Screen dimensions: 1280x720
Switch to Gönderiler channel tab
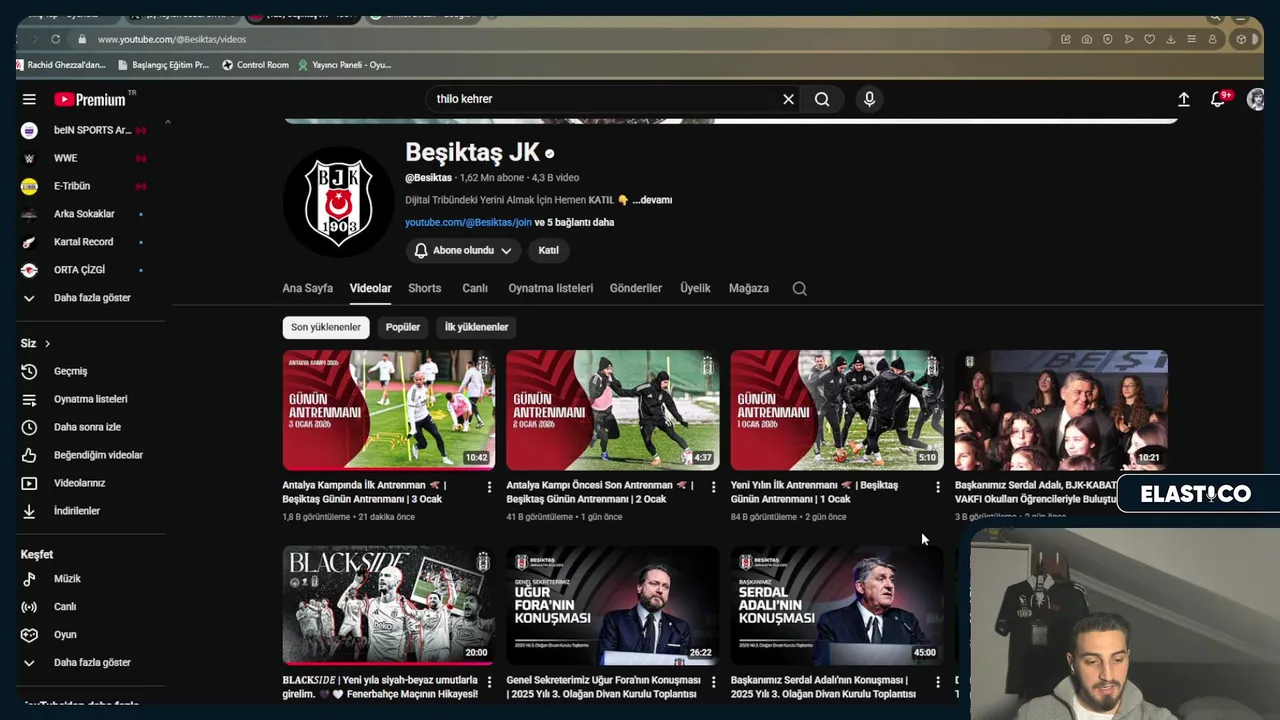point(636,288)
